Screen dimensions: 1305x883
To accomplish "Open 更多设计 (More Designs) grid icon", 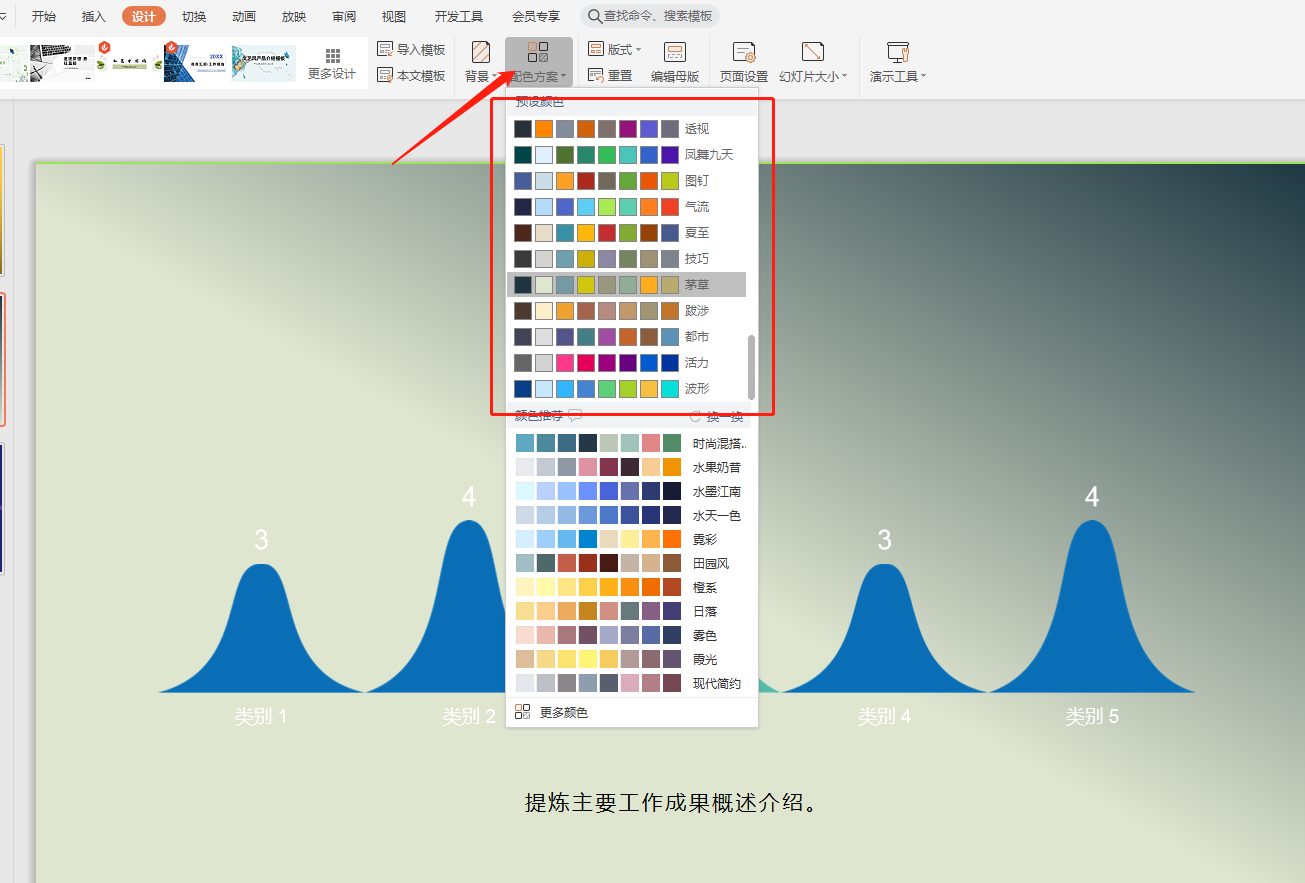I will tap(332, 56).
